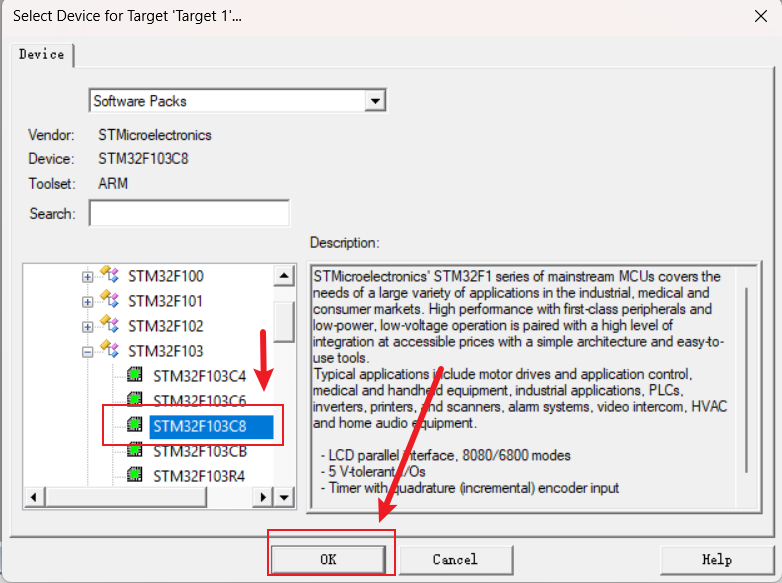Click the device tree scroll-left arrow

coord(34,497)
